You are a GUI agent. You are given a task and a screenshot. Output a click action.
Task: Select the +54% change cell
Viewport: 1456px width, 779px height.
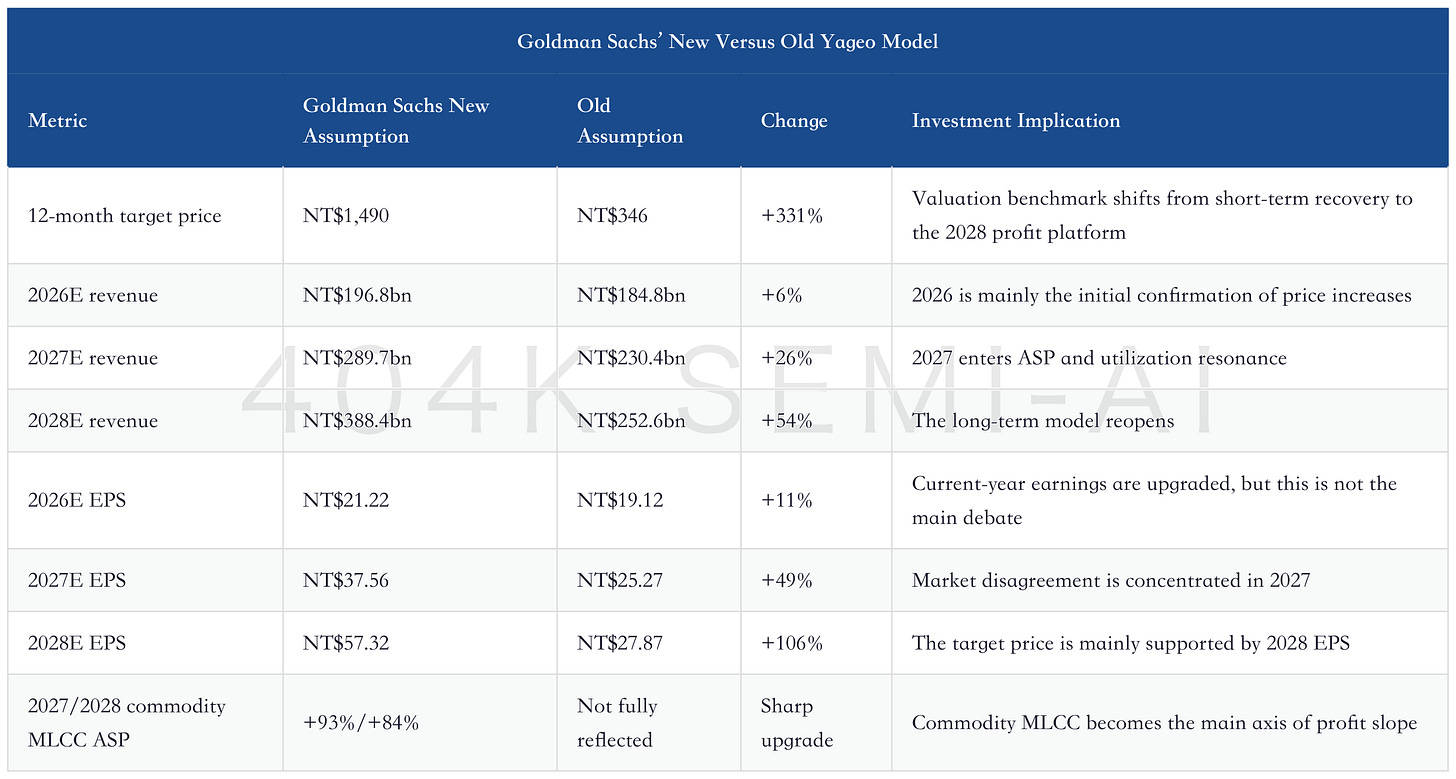[x=787, y=421]
